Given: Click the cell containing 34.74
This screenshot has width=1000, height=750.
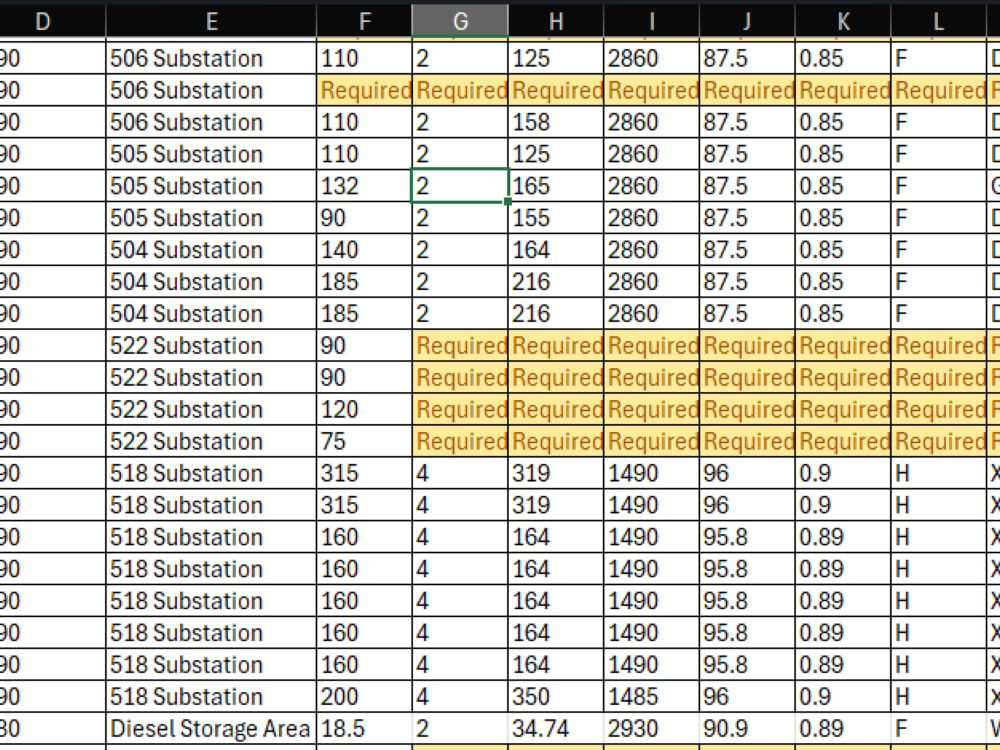Looking at the screenshot, I should pyautogui.click(x=556, y=728).
